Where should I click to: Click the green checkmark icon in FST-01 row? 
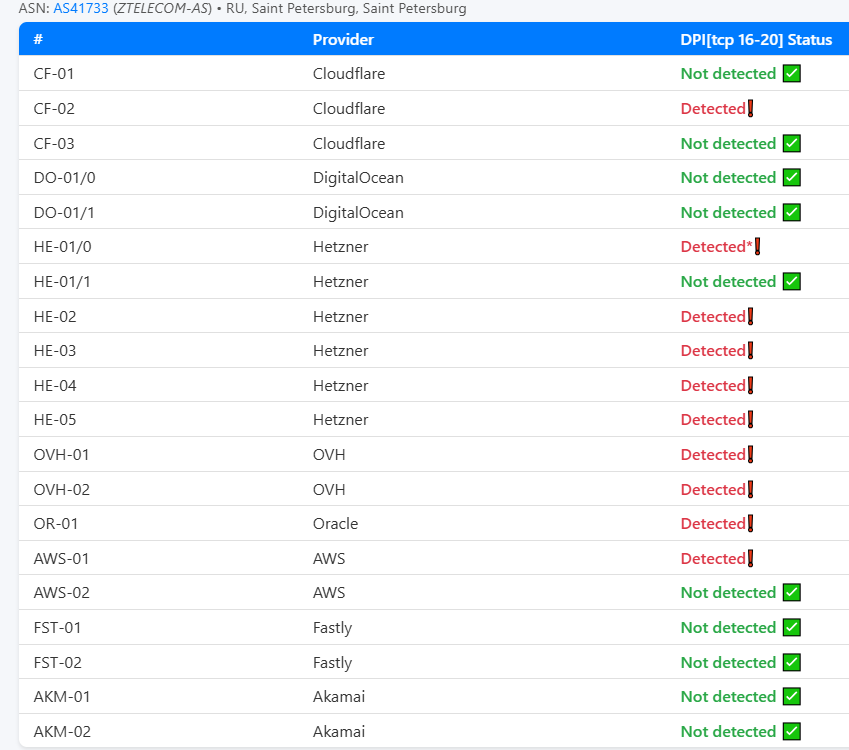(x=792, y=628)
